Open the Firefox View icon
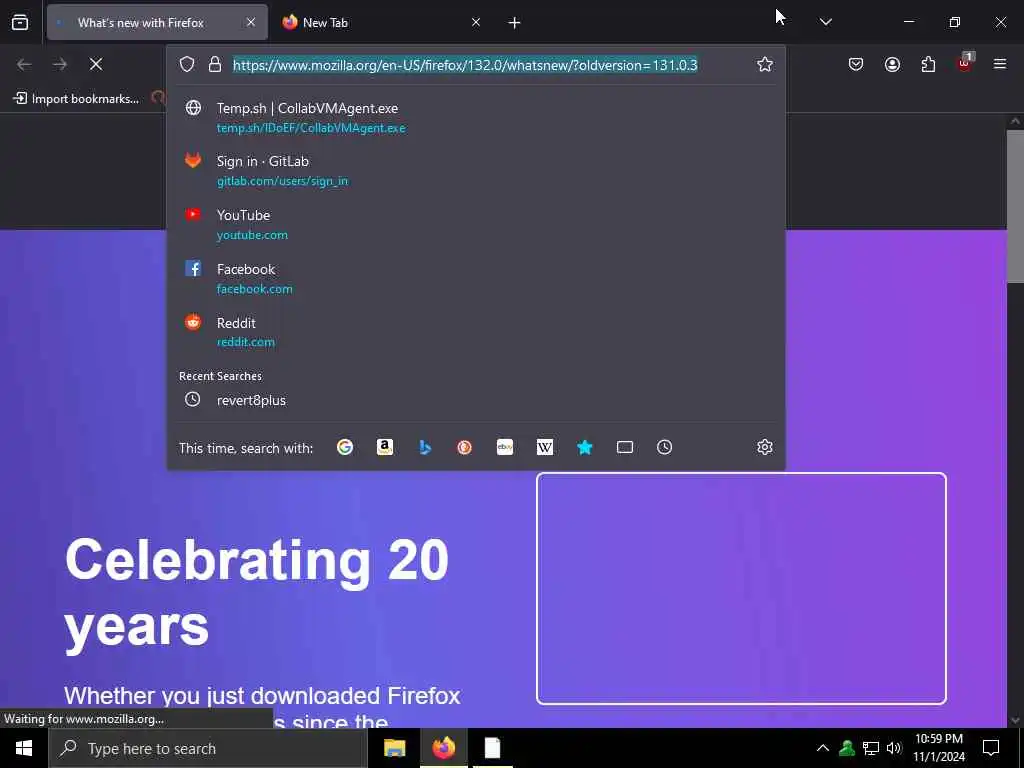This screenshot has height=768, width=1024. coord(20,22)
